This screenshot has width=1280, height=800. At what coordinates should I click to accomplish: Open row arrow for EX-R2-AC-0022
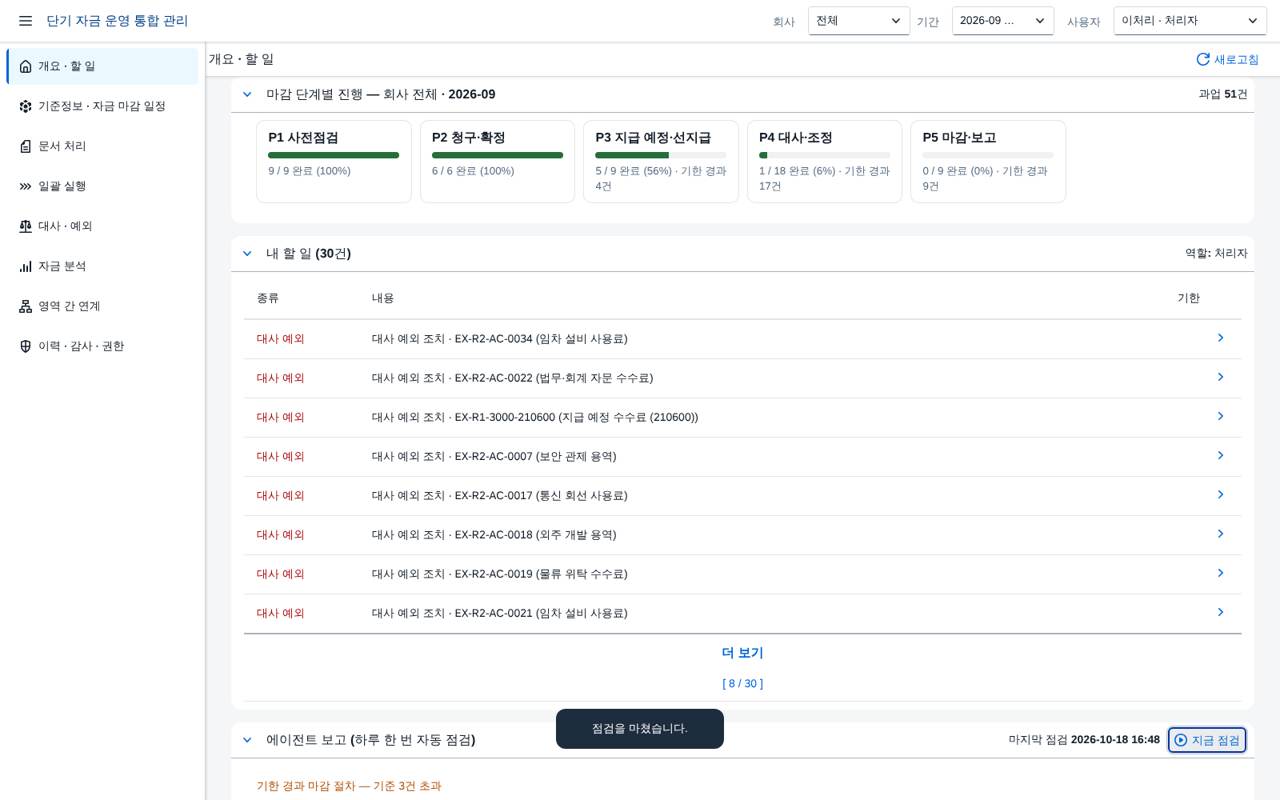(1220, 377)
